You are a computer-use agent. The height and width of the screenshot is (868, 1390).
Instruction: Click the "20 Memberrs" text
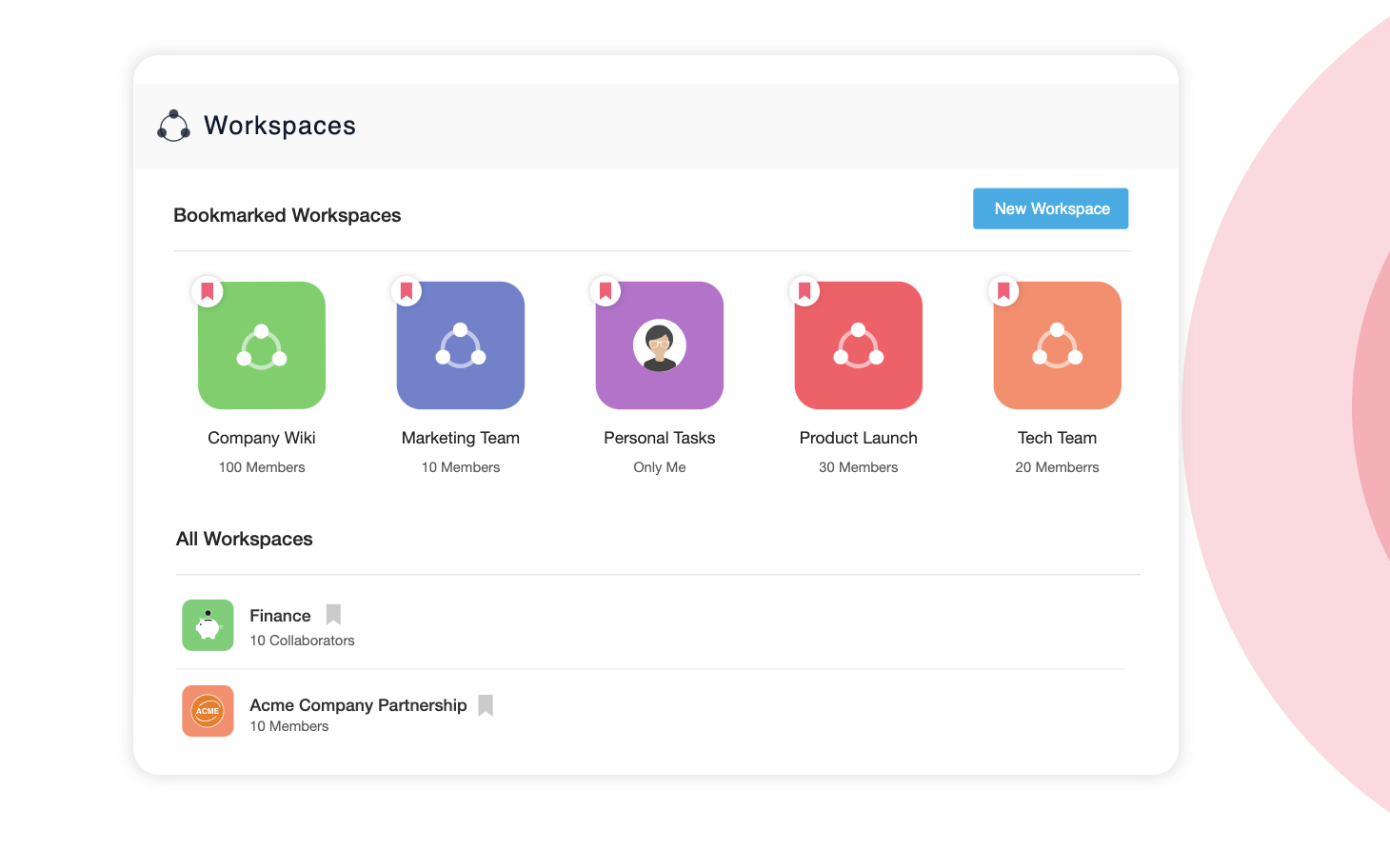[x=1058, y=467]
